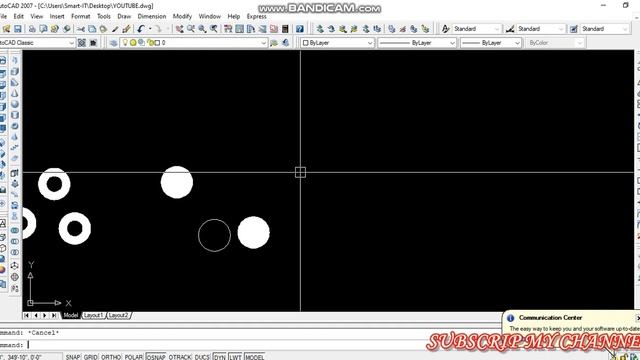Click the last-tab navigation arrow near Model tab
Viewport: 640px width, 360px height.
54,315
